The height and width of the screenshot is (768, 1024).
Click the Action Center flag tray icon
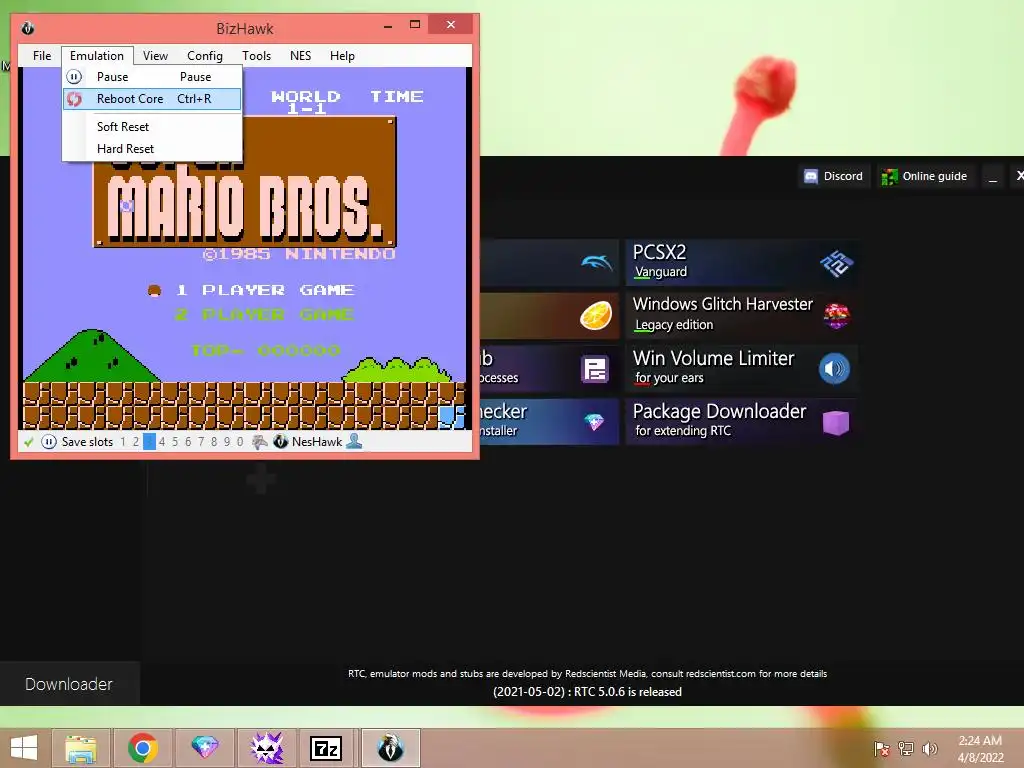pyautogui.click(x=882, y=749)
